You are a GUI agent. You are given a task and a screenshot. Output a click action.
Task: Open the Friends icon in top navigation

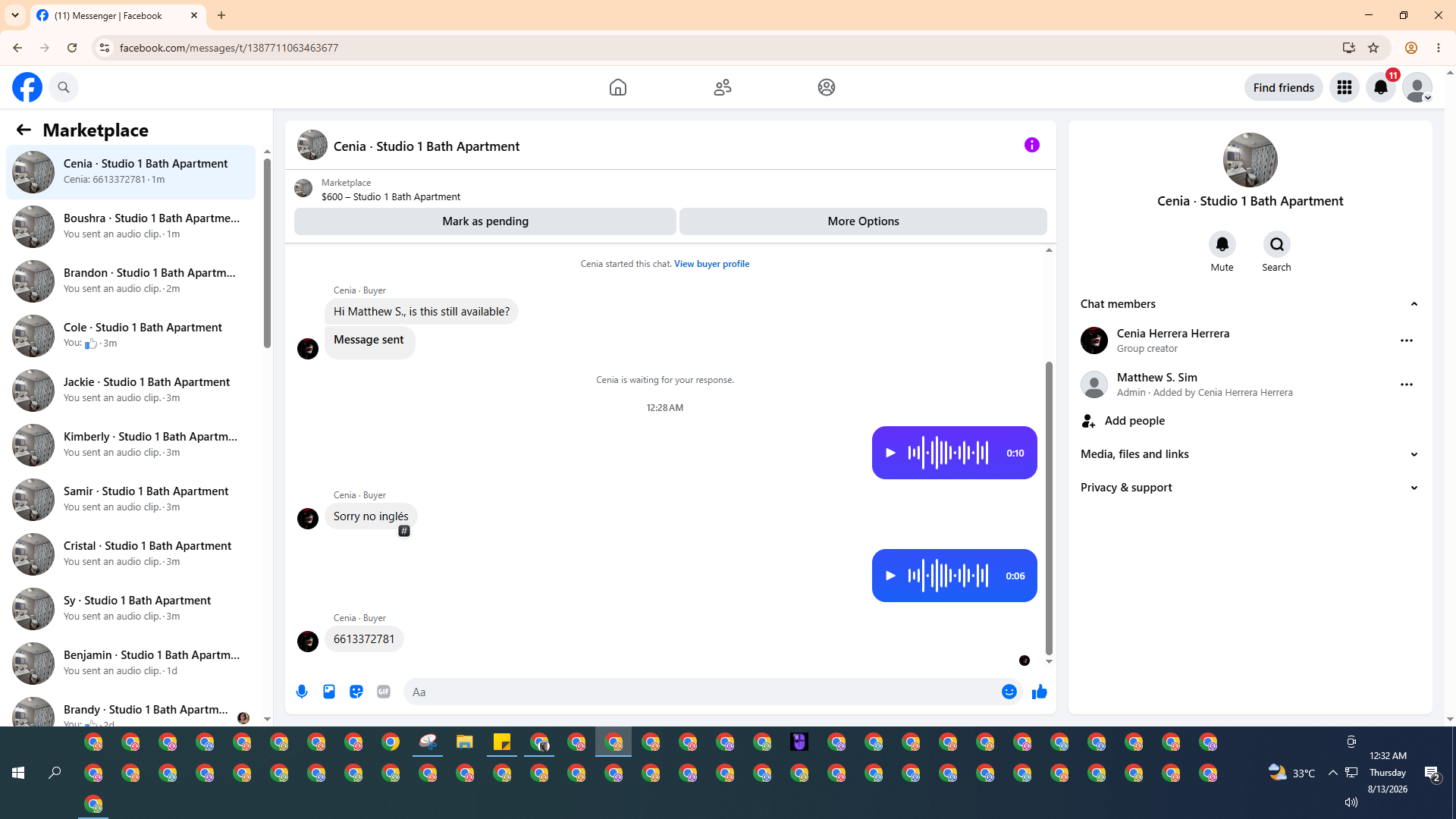click(x=723, y=87)
